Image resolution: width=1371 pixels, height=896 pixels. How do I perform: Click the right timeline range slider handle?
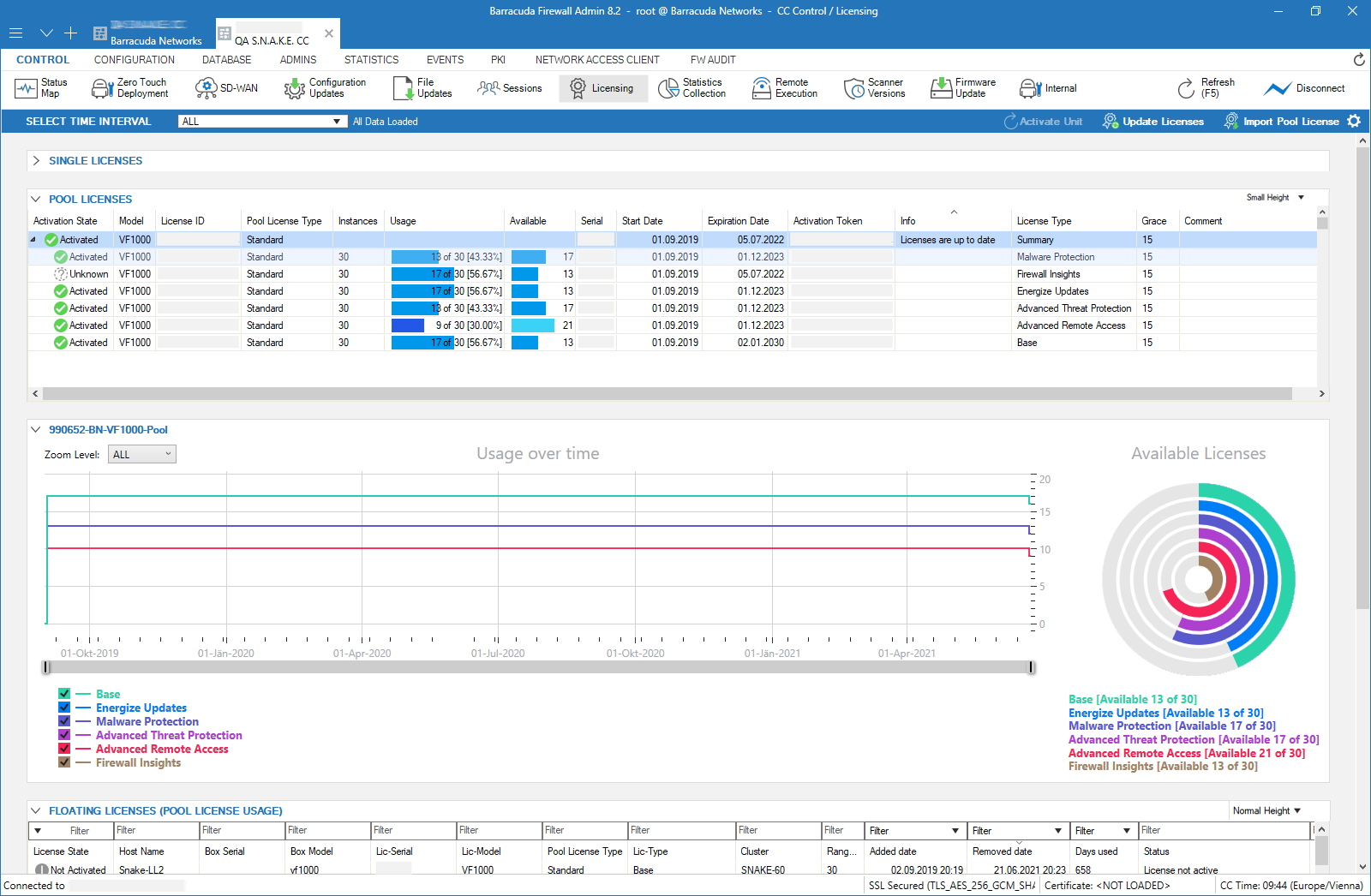coord(1031,667)
